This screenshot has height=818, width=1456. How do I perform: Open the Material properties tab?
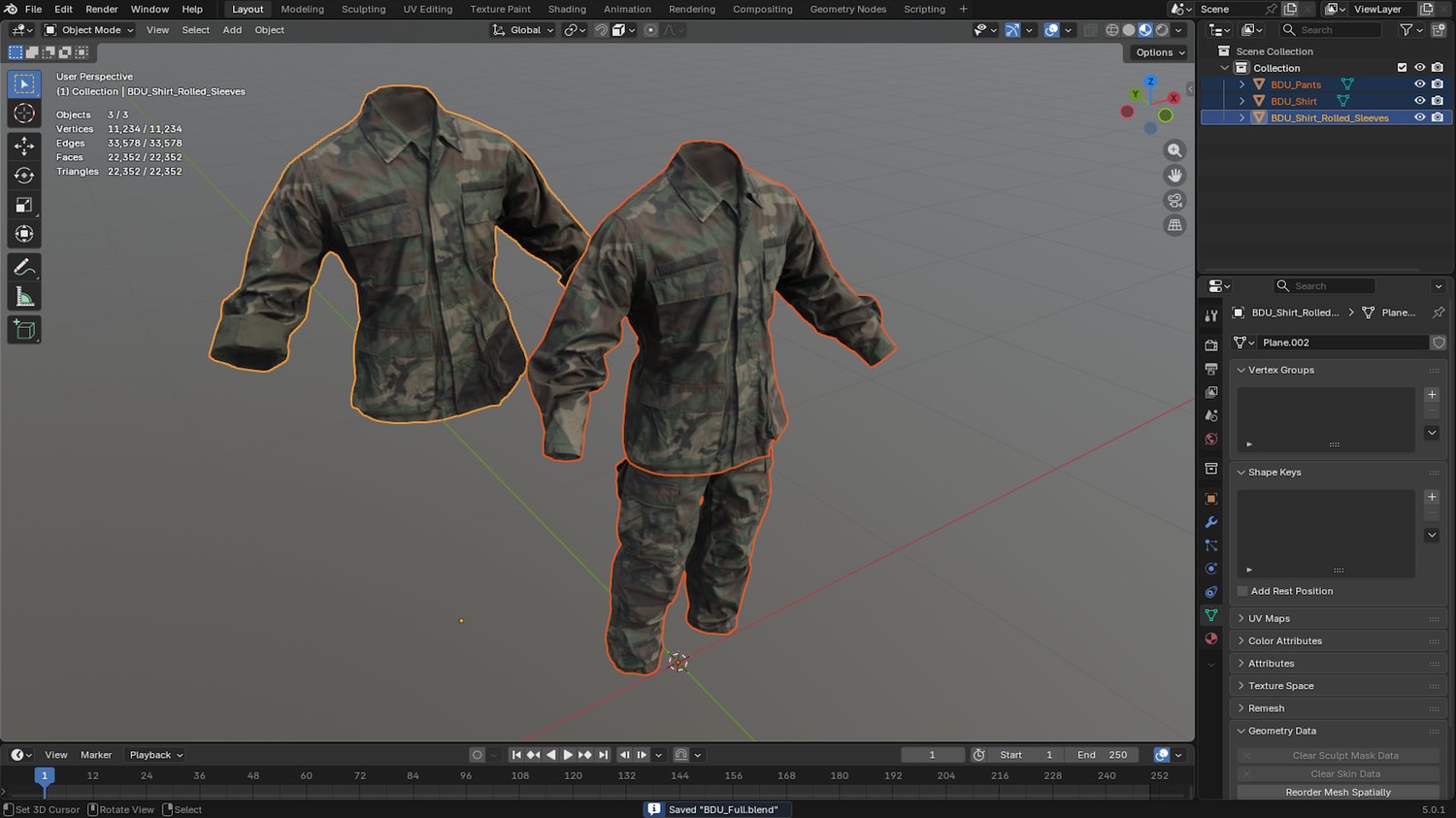point(1210,638)
